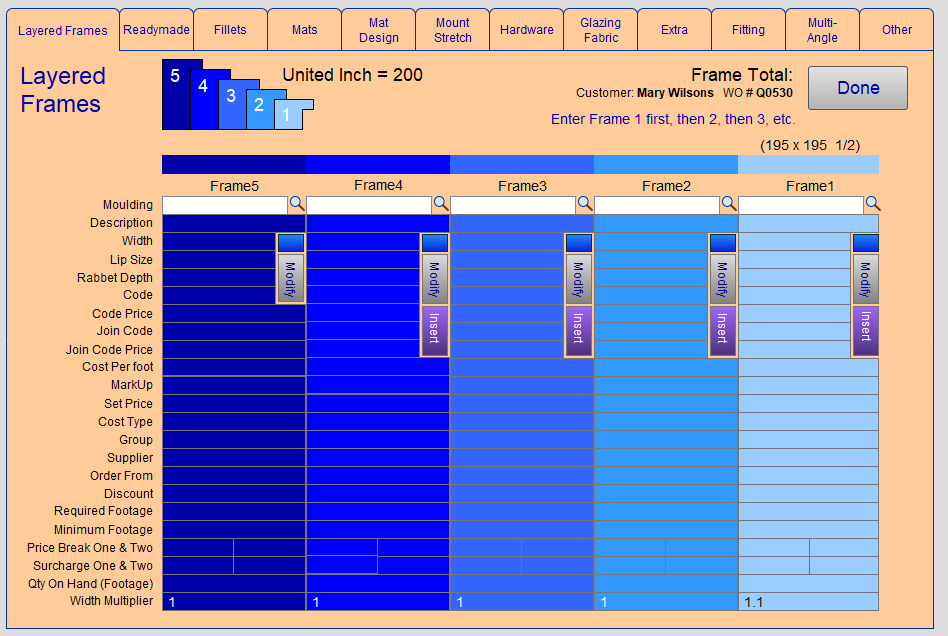Click the small blue square icon in Frame3 column

[578, 243]
